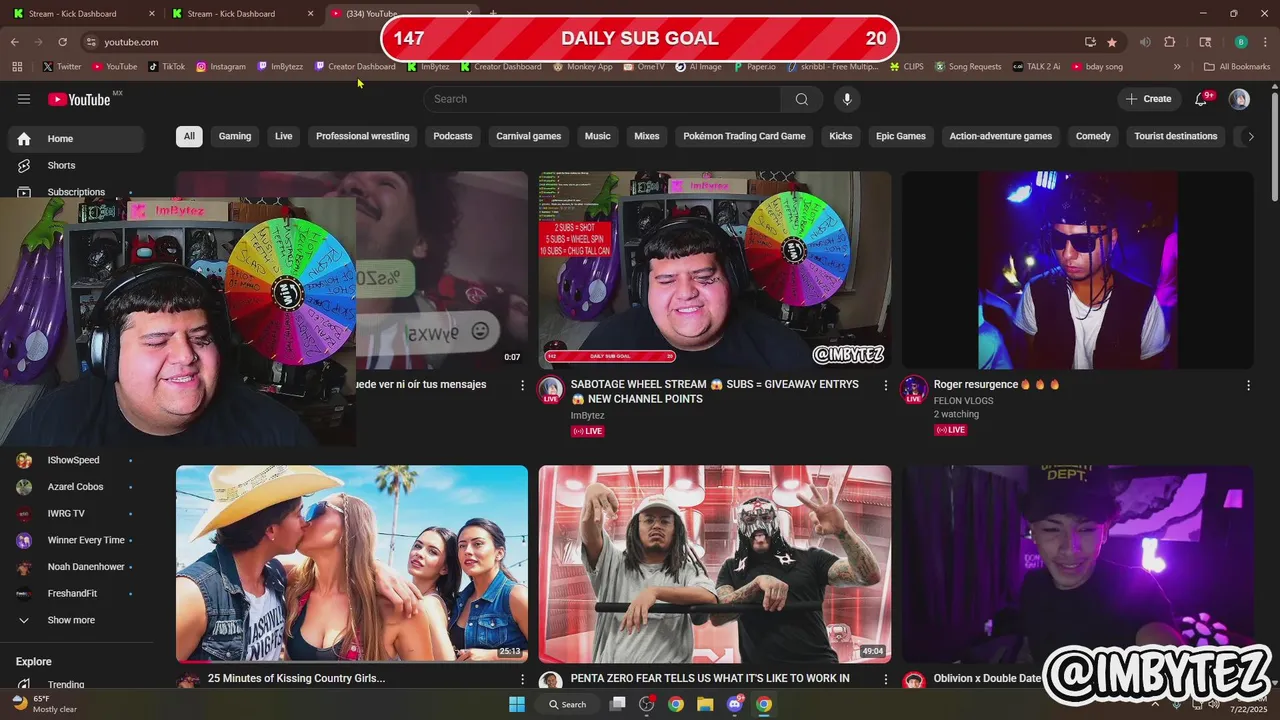Select the Pokémon Trading Card Game chip
This screenshot has width=1280, height=720.
coord(744,136)
